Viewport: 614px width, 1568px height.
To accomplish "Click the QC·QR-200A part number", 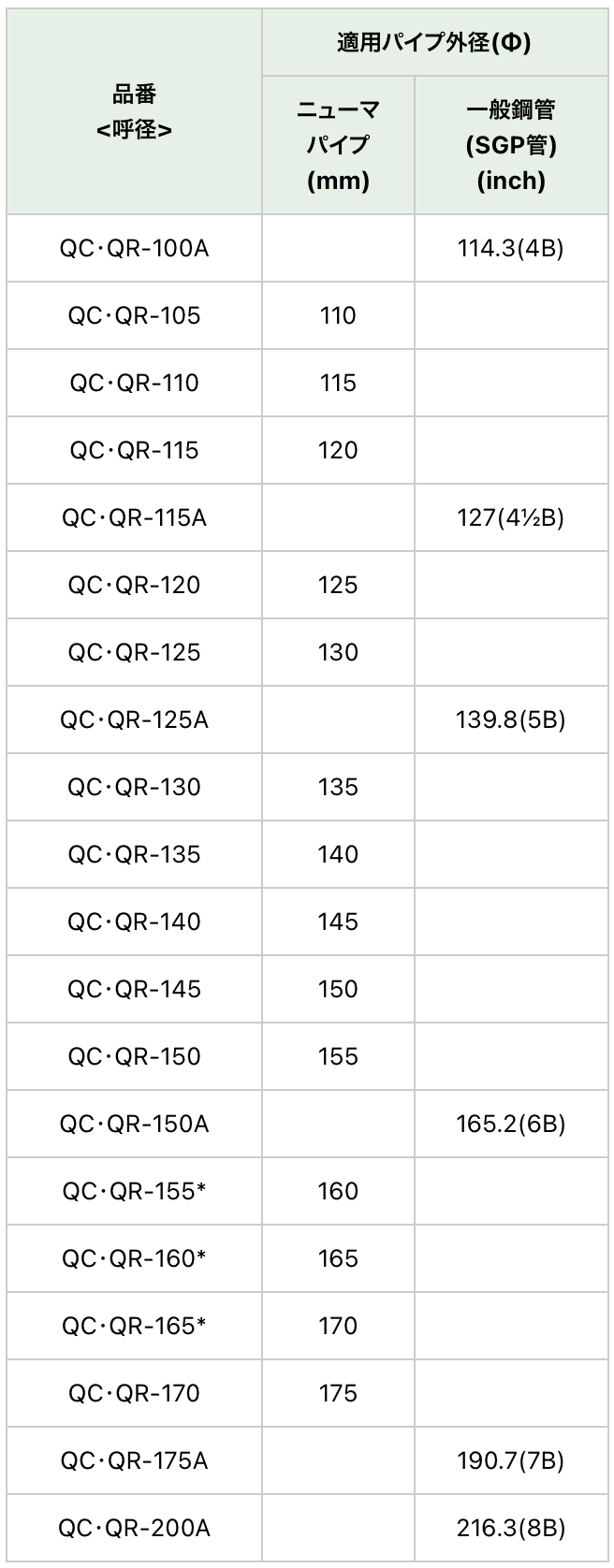I will click(x=134, y=1529).
